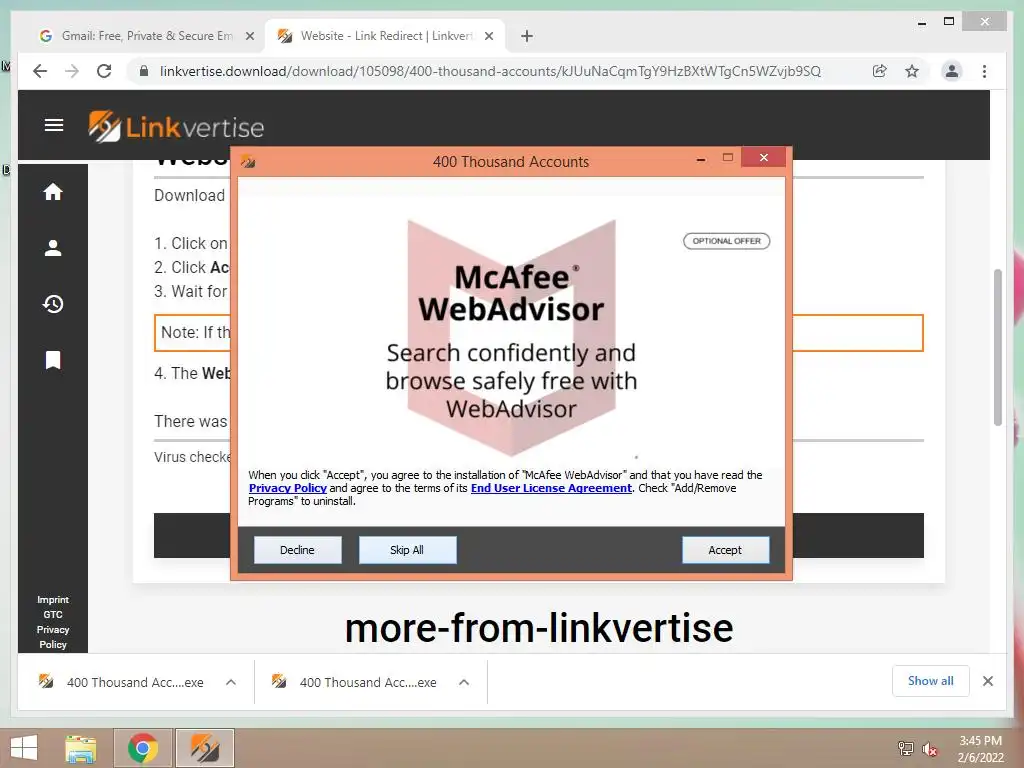The height and width of the screenshot is (768, 1024).
Task: Open Privacy Policy link in Linkvertise sidebar
Action: coord(53,637)
